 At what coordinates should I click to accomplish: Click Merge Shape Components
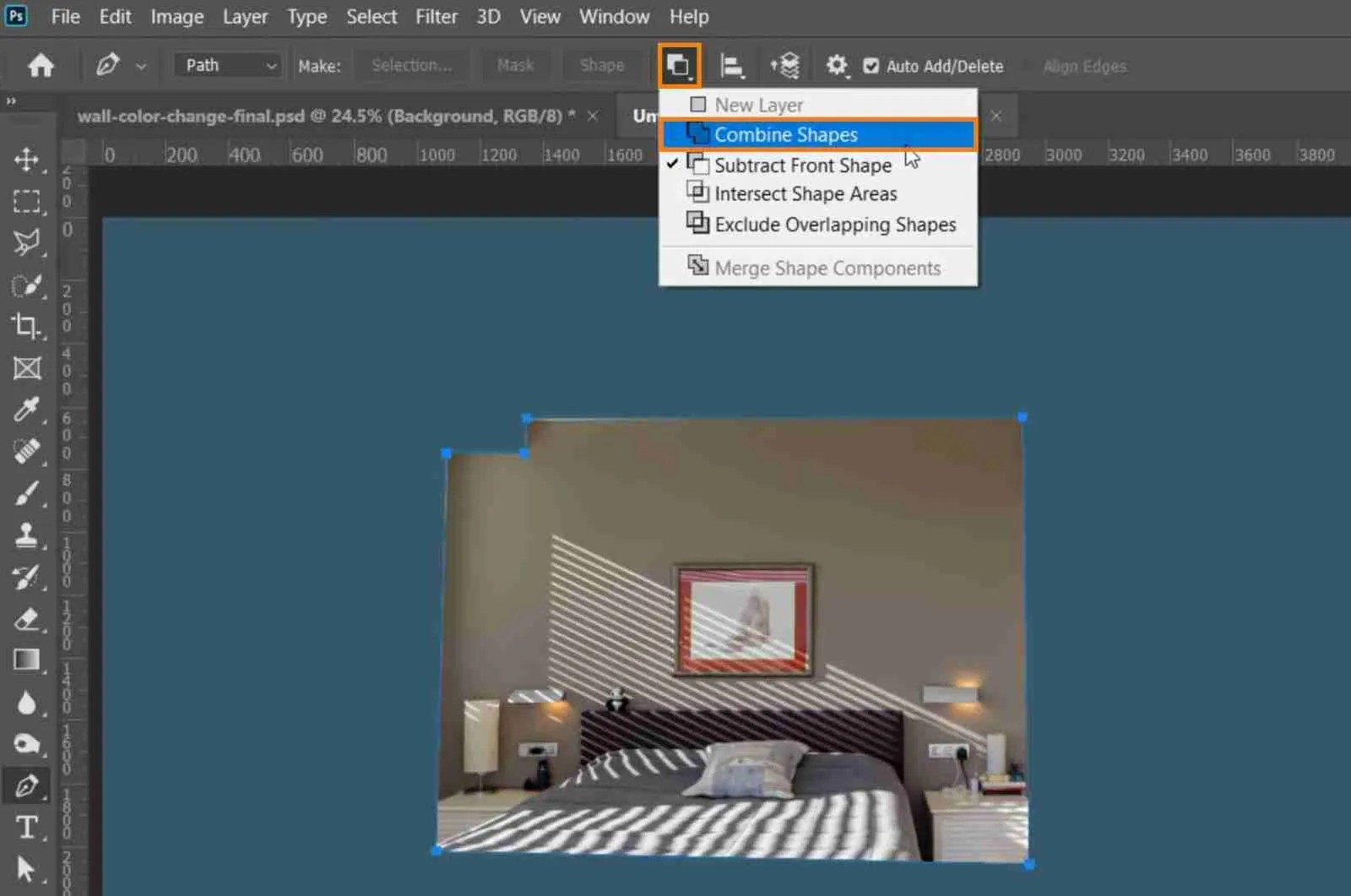827,268
